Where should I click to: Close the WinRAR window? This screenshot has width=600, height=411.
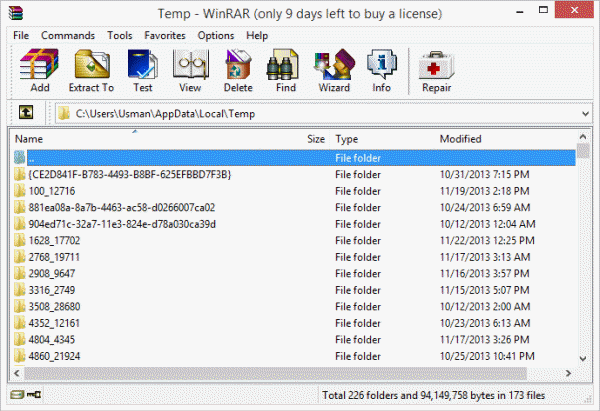(x=574, y=10)
